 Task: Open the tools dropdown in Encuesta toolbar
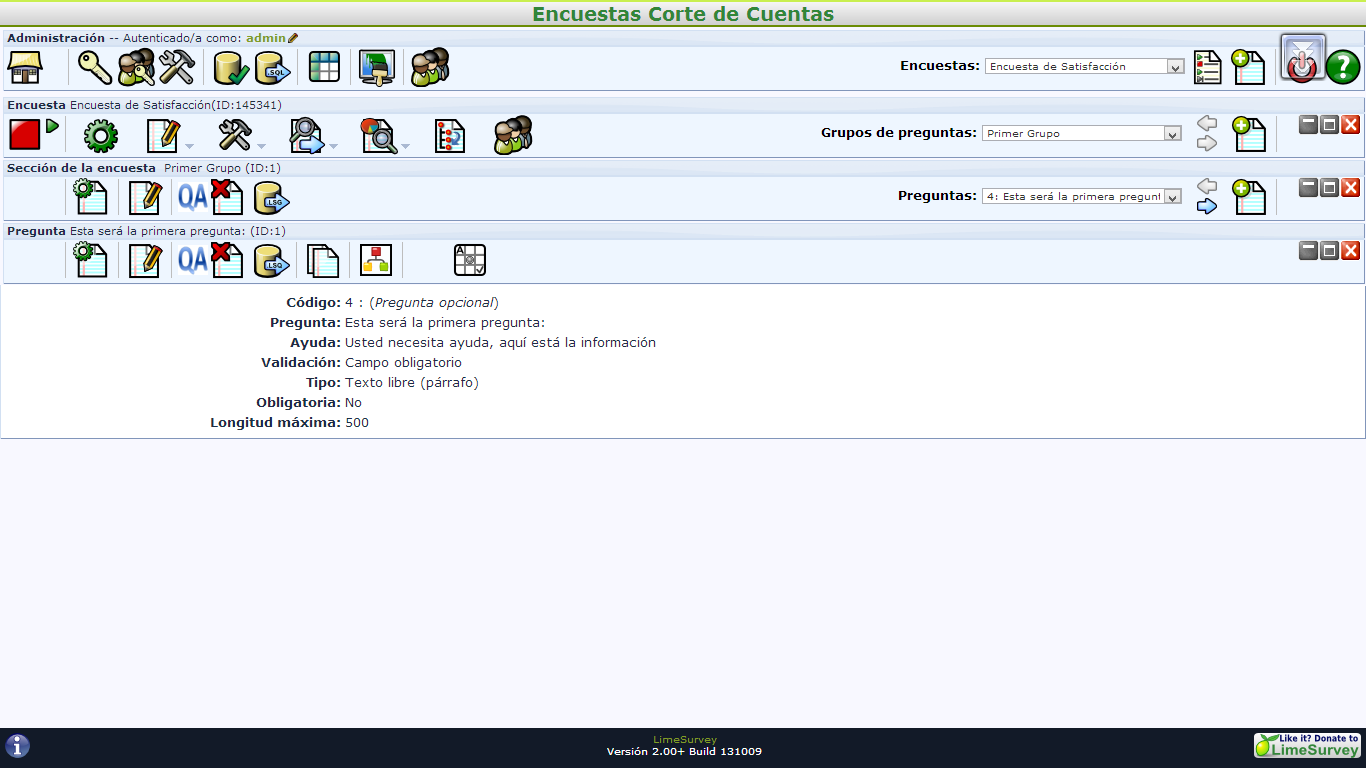coord(241,136)
